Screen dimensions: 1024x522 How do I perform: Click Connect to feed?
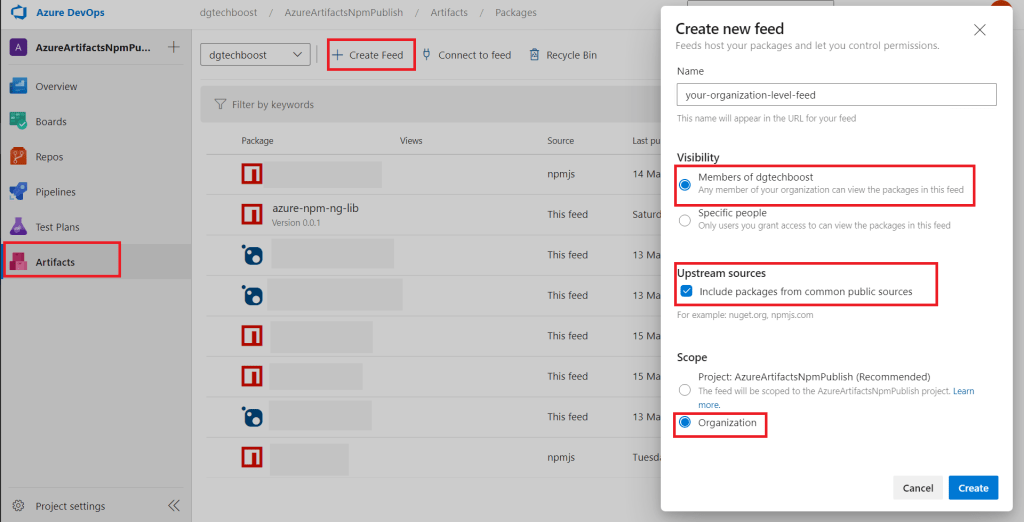[x=466, y=55]
